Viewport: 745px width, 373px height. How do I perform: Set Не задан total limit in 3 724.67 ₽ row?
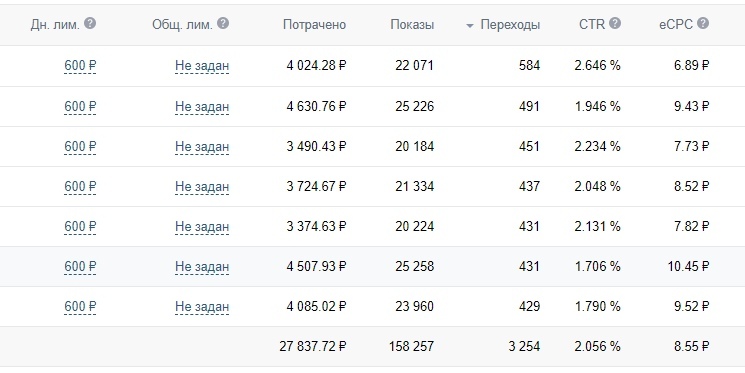point(202,186)
